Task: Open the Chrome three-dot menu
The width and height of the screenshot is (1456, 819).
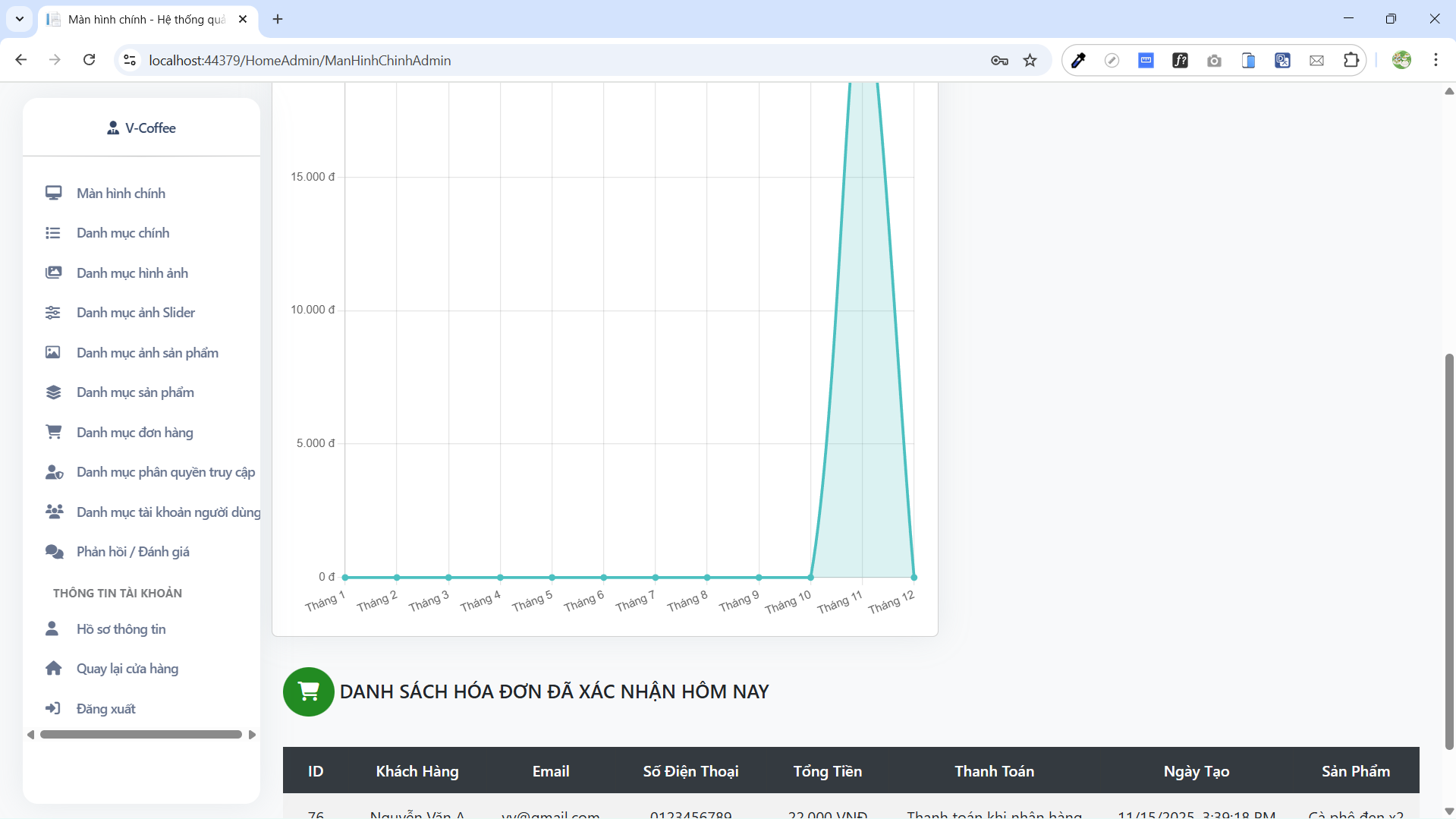Action: [x=1436, y=61]
